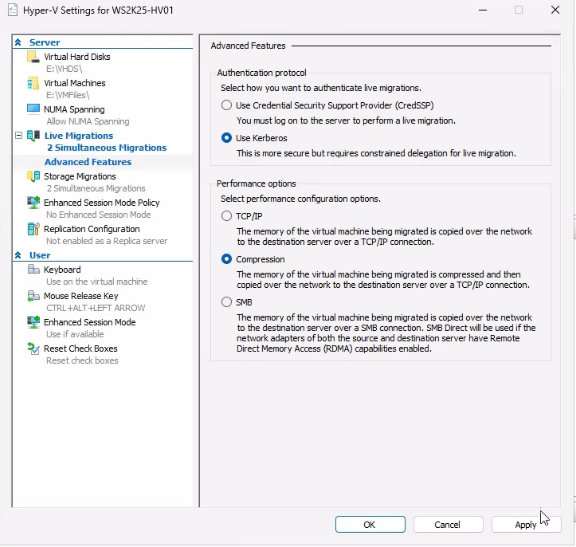Open Replication Configuration settings
The width and height of the screenshot is (576, 547).
tap(91, 229)
